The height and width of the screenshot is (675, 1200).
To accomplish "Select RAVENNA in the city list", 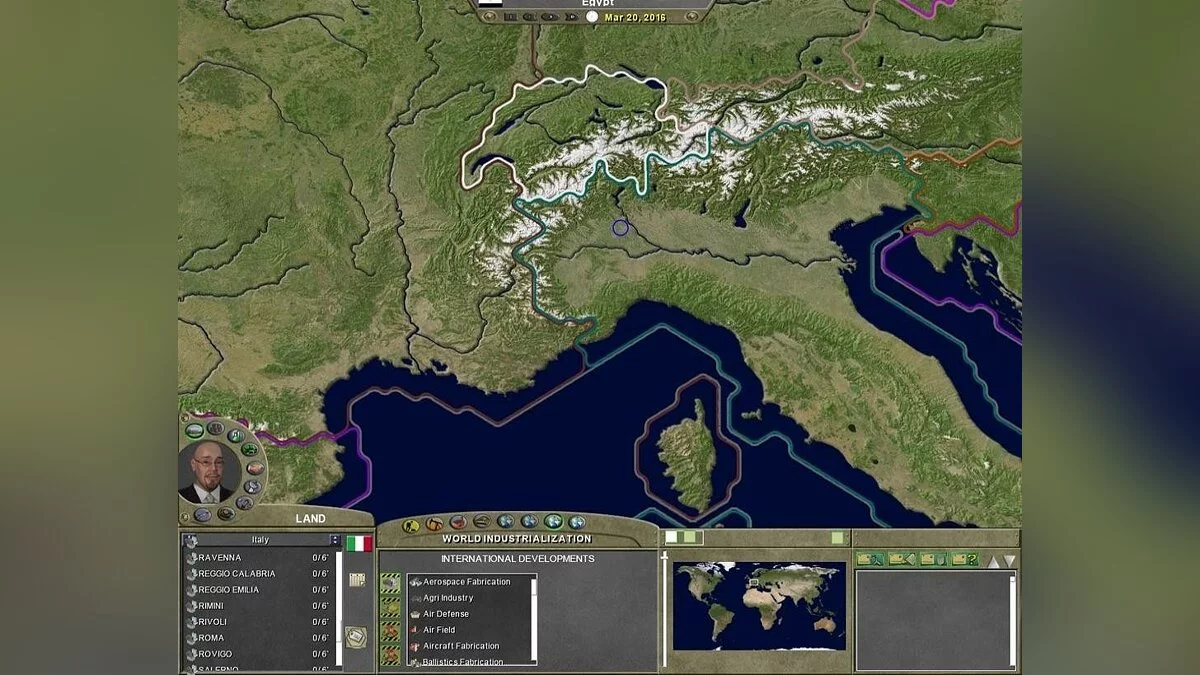I will pyautogui.click(x=219, y=557).
